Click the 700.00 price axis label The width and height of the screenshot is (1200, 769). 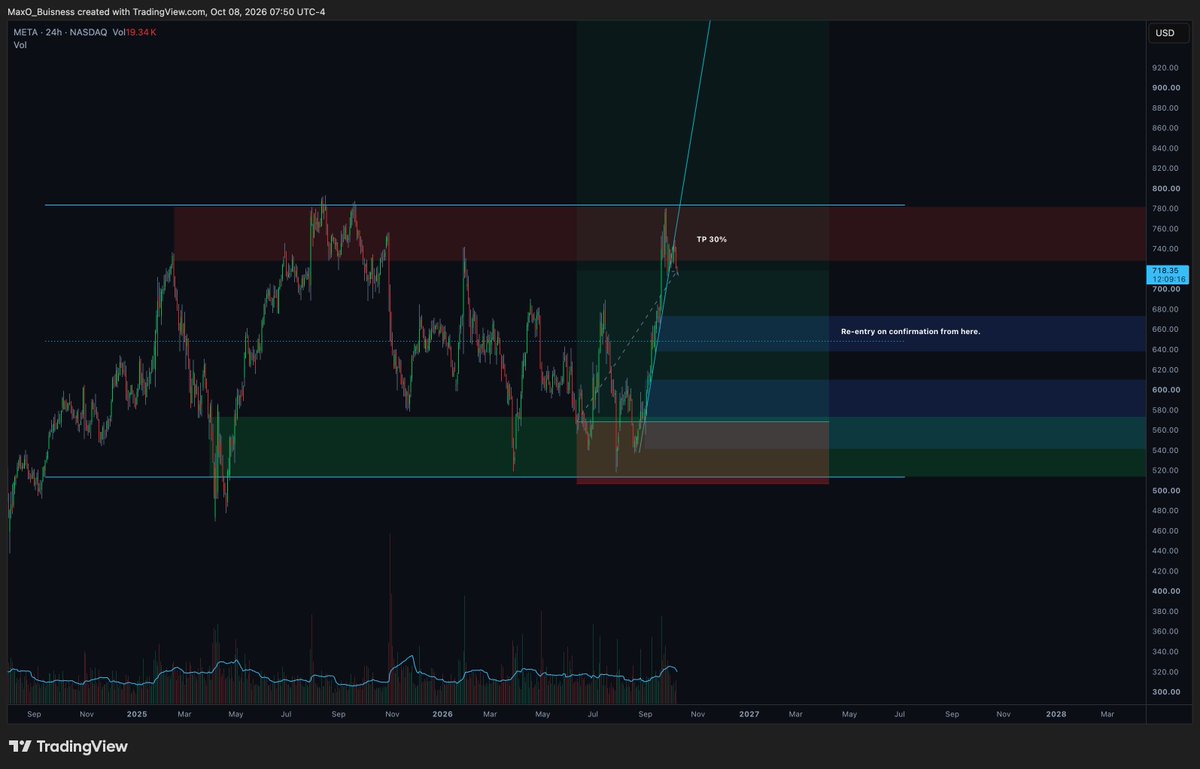pos(1165,289)
